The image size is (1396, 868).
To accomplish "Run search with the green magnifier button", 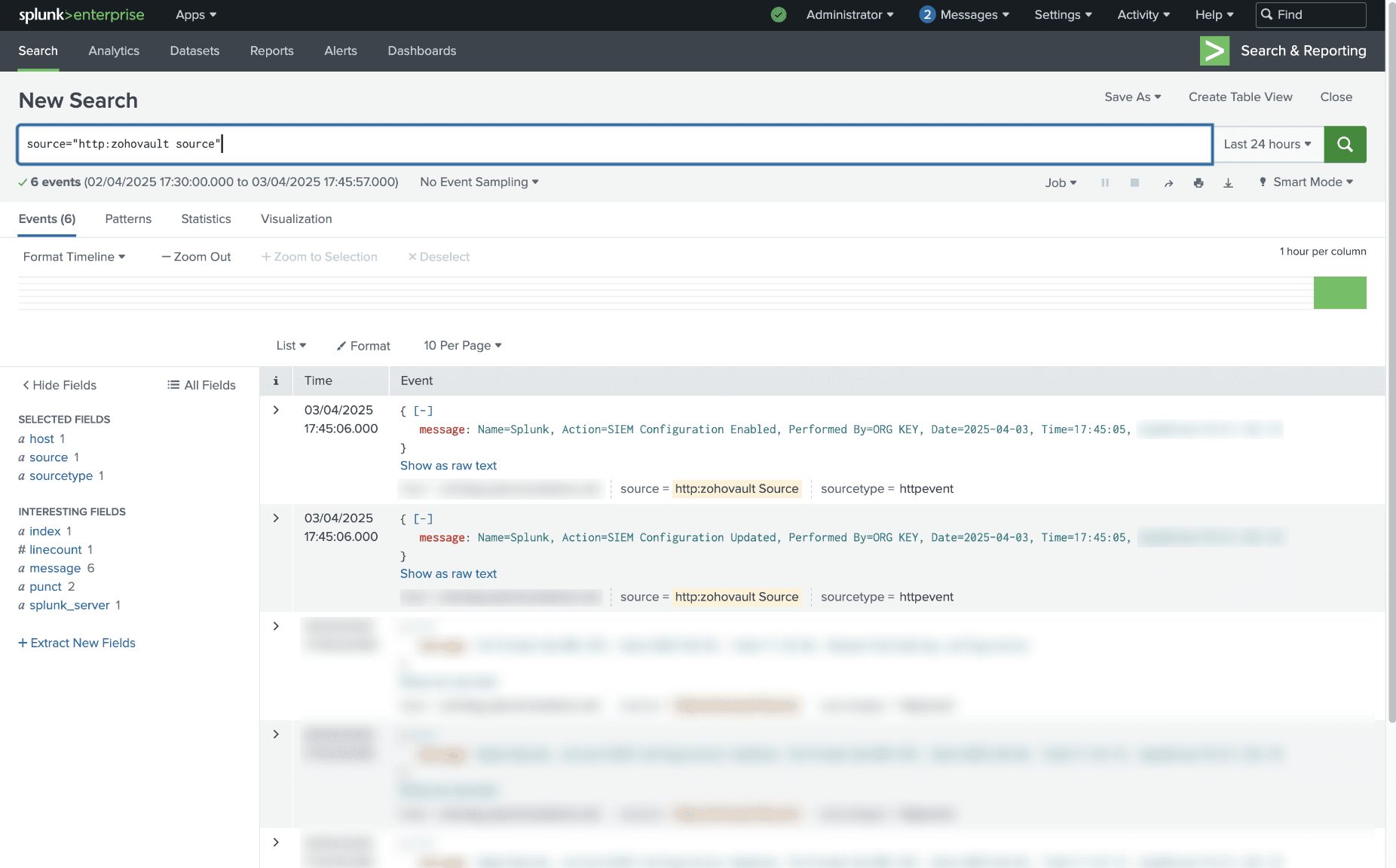I will (x=1345, y=144).
